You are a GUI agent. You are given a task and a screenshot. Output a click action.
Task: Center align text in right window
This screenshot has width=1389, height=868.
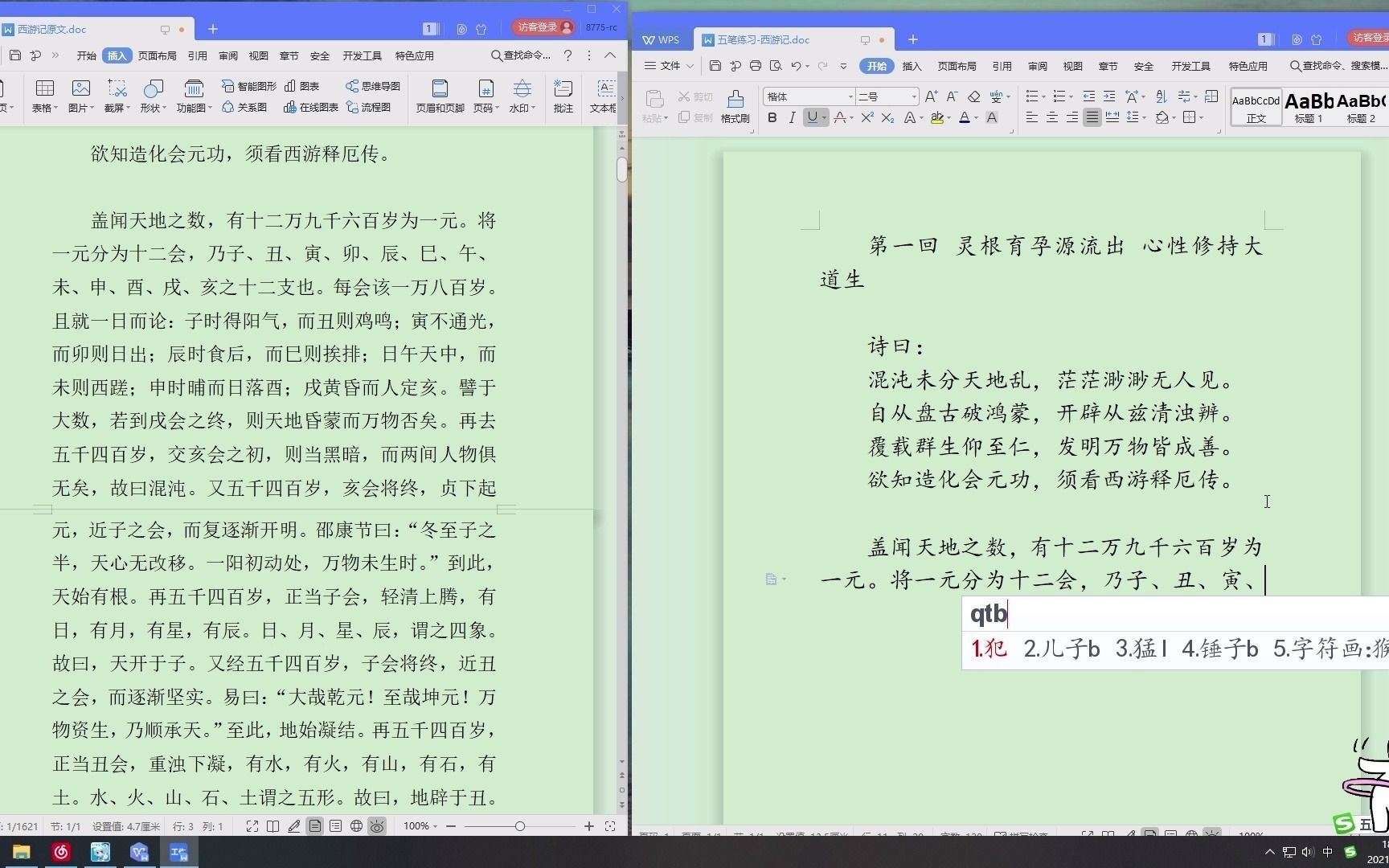pos(1052,118)
